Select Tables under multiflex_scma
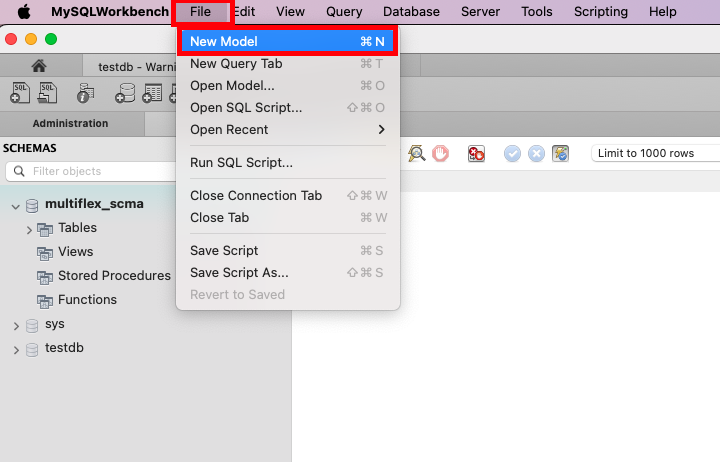This screenshot has width=720, height=462. point(78,228)
